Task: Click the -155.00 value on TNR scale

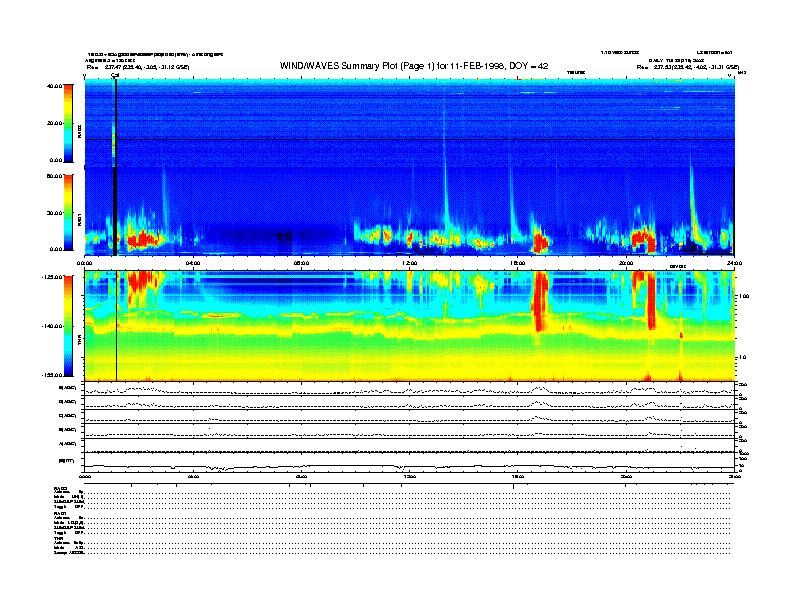Action: click(x=53, y=375)
